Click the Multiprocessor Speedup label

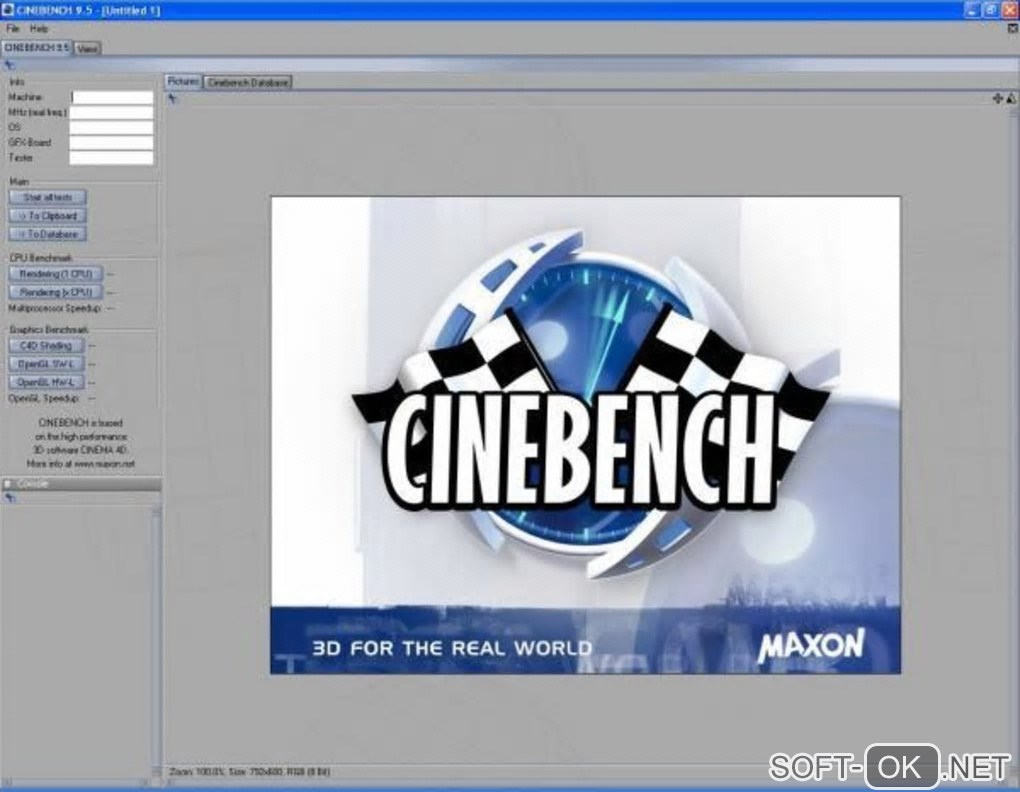[x=55, y=308]
